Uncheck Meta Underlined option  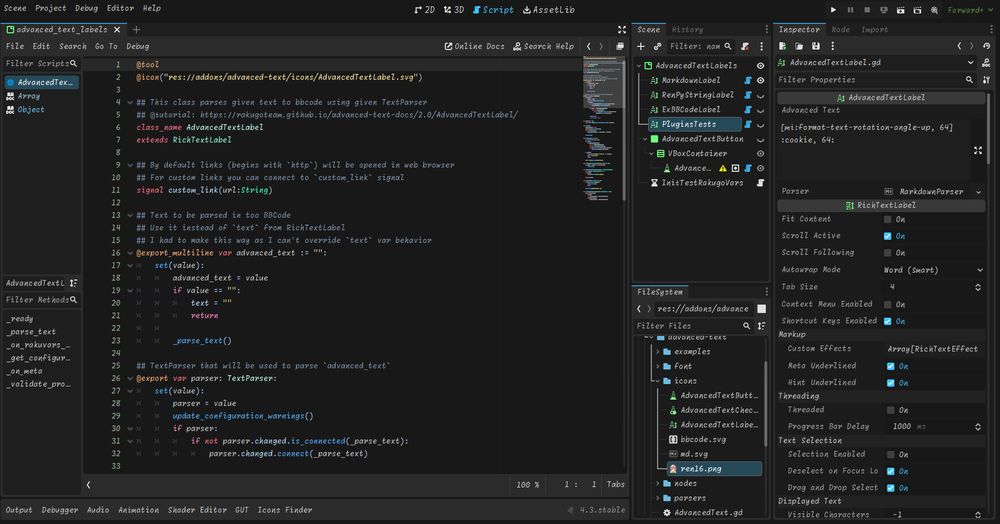click(x=890, y=366)
